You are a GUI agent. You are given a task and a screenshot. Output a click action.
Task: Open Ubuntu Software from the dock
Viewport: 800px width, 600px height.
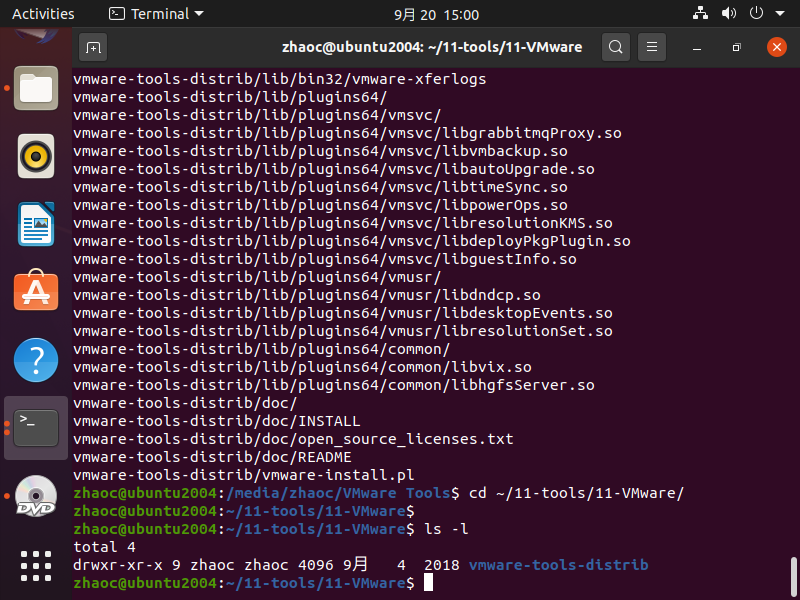[x=36, y=290]
